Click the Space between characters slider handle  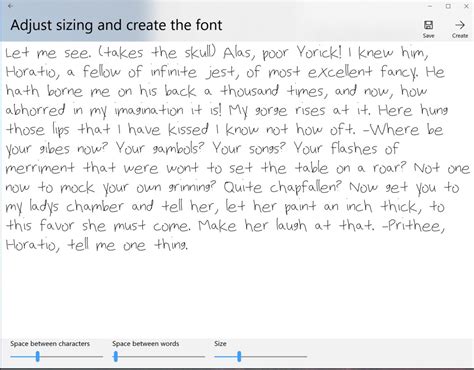click(38, 356)
